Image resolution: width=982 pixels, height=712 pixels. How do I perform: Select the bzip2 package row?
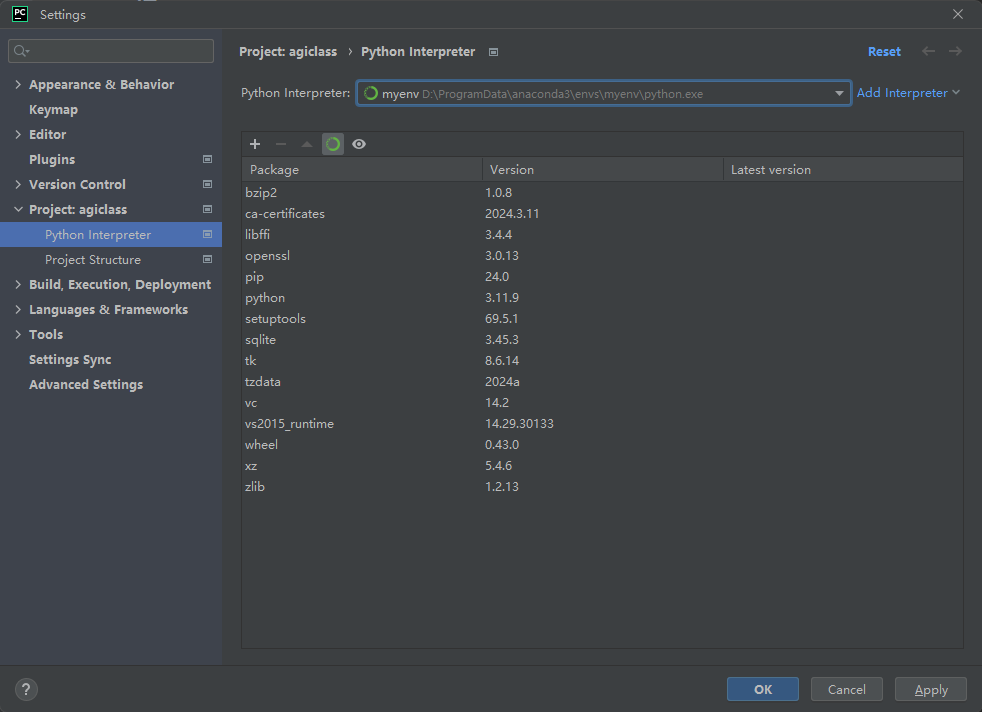[x=602, y=192]
